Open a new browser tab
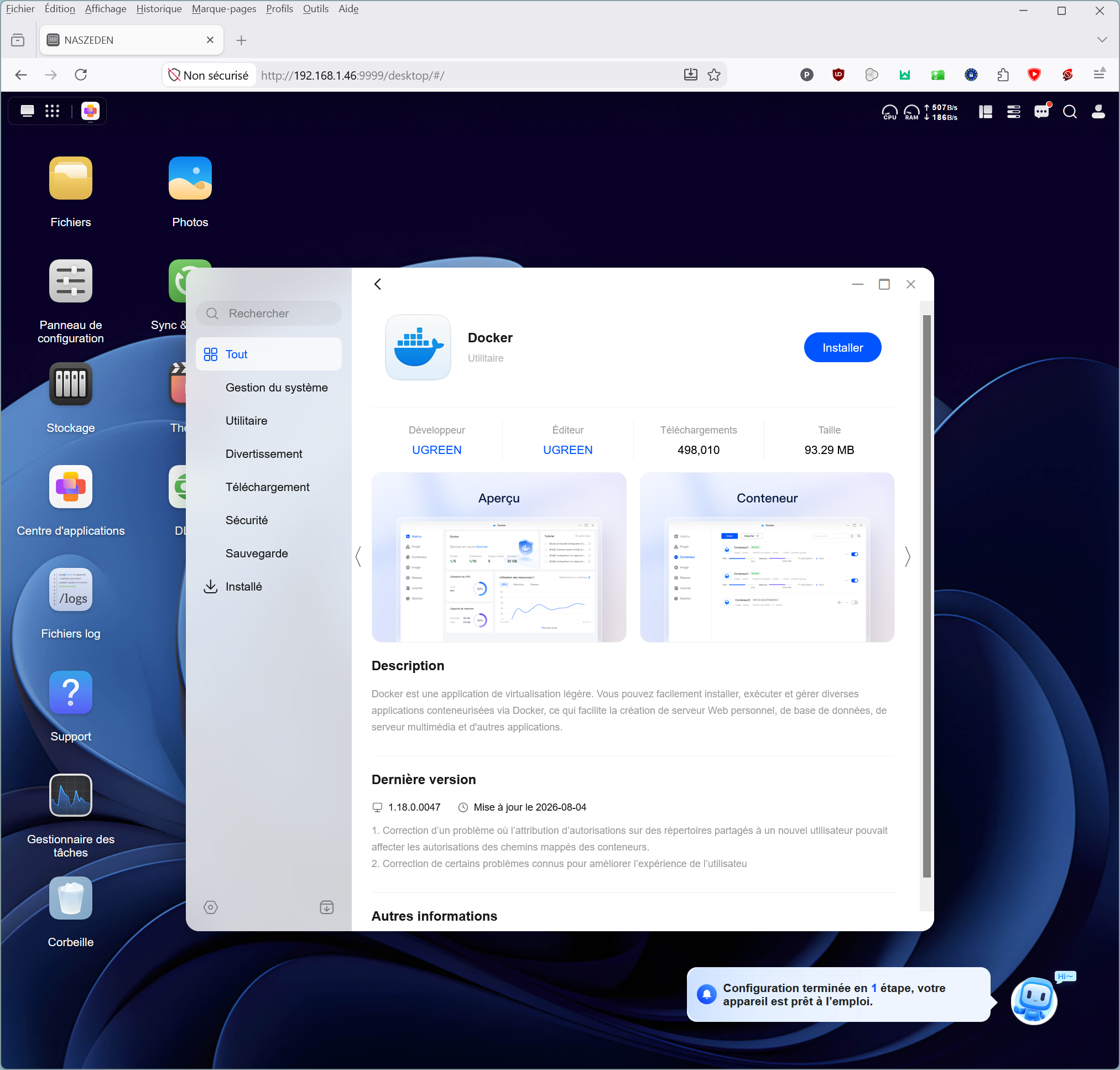The image size is (1120, 1070). [241, 40]
